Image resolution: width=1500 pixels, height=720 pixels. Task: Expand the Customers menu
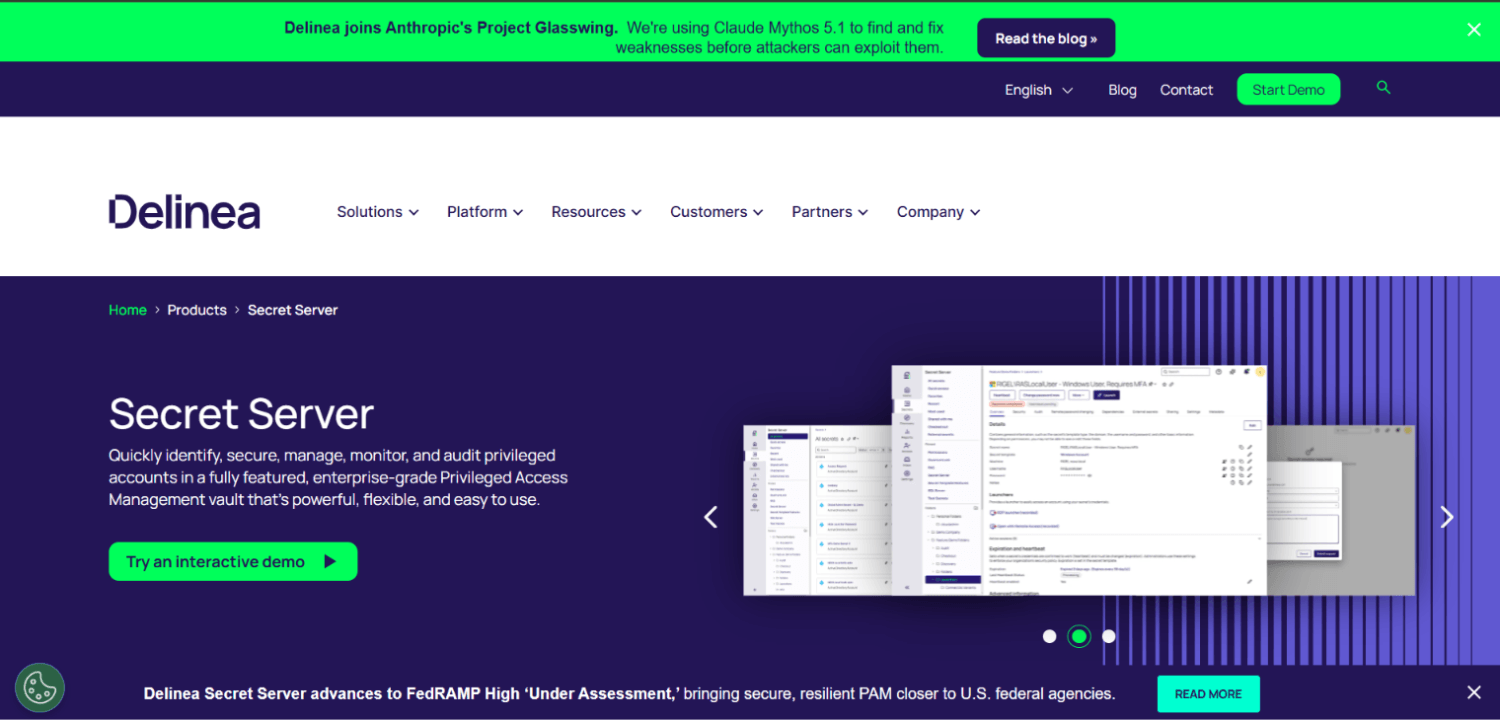point(717,212)
